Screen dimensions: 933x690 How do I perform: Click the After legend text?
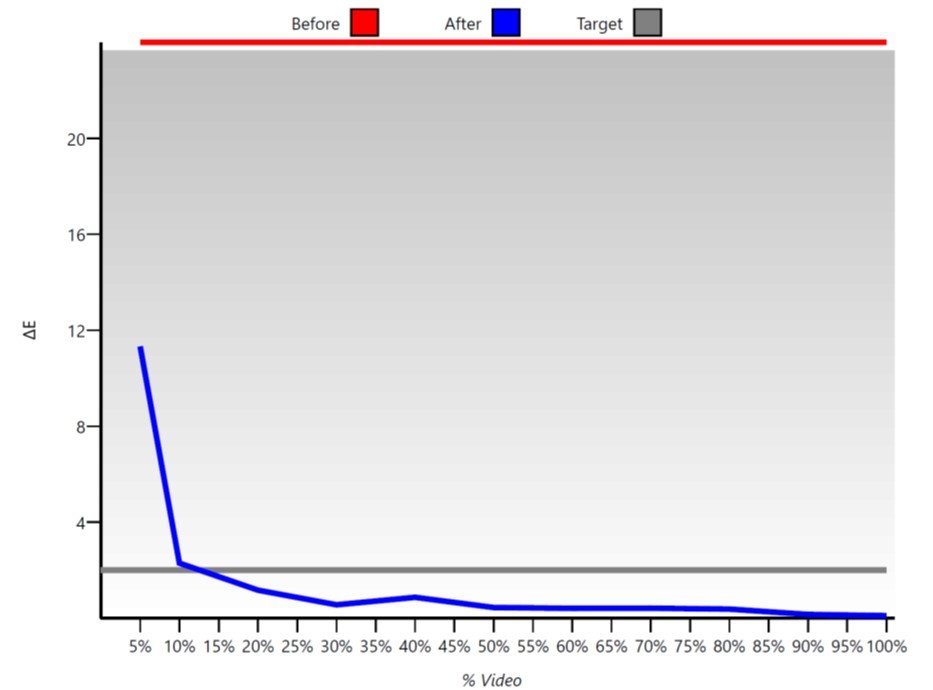[x=461, y=22]
